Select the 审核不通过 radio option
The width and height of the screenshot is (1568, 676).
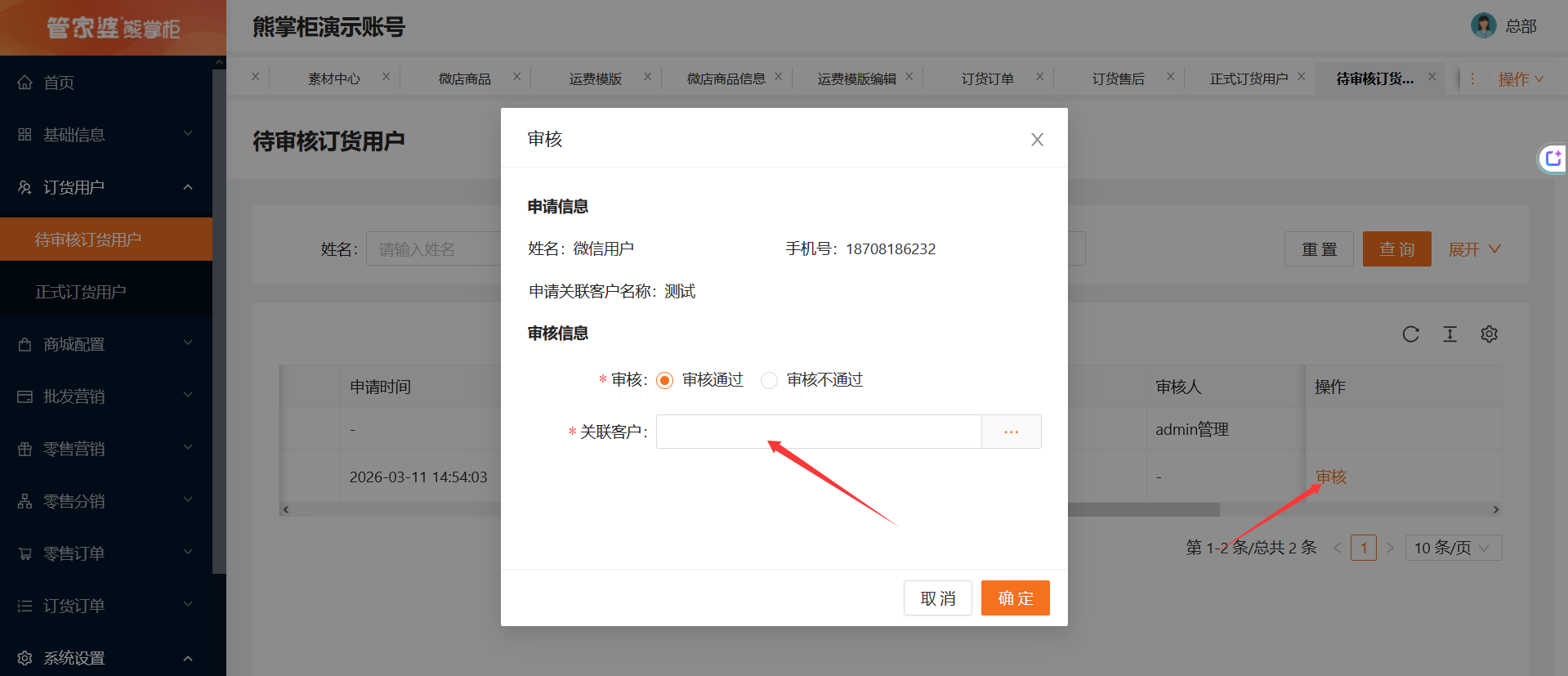tap(769, 380)
